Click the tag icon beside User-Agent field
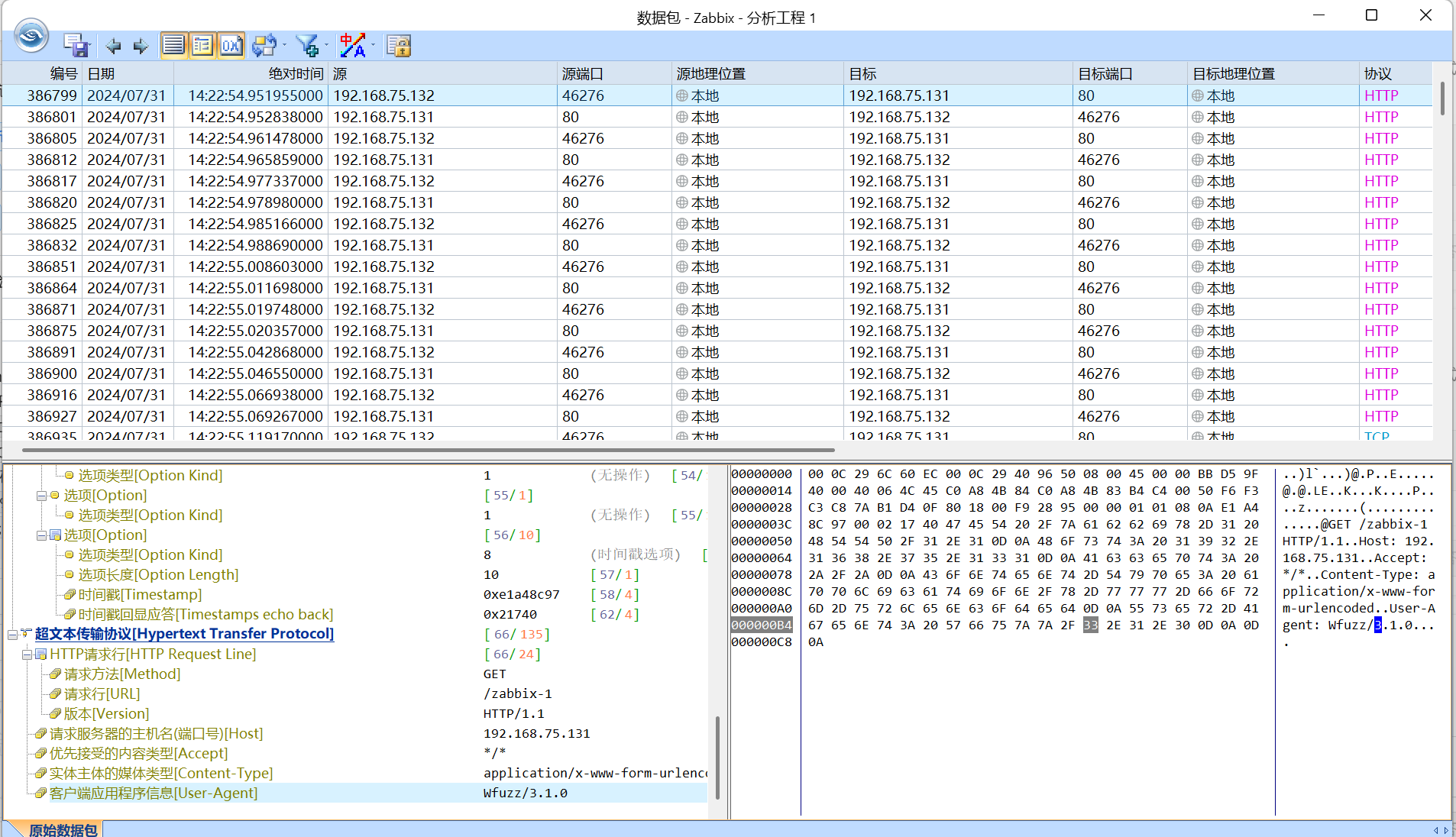 [40, 793]
